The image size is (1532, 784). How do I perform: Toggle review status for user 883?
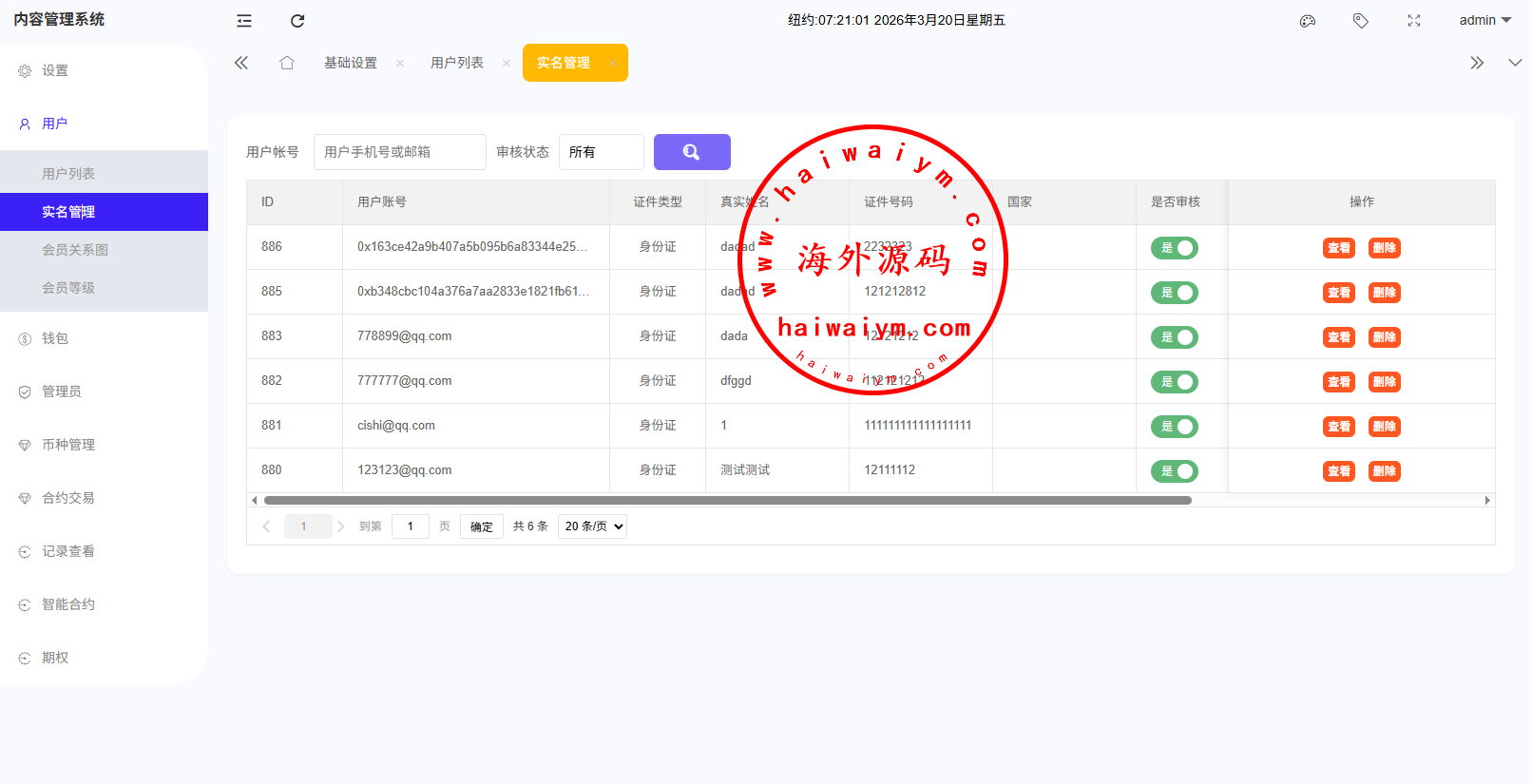(1175, 337)
